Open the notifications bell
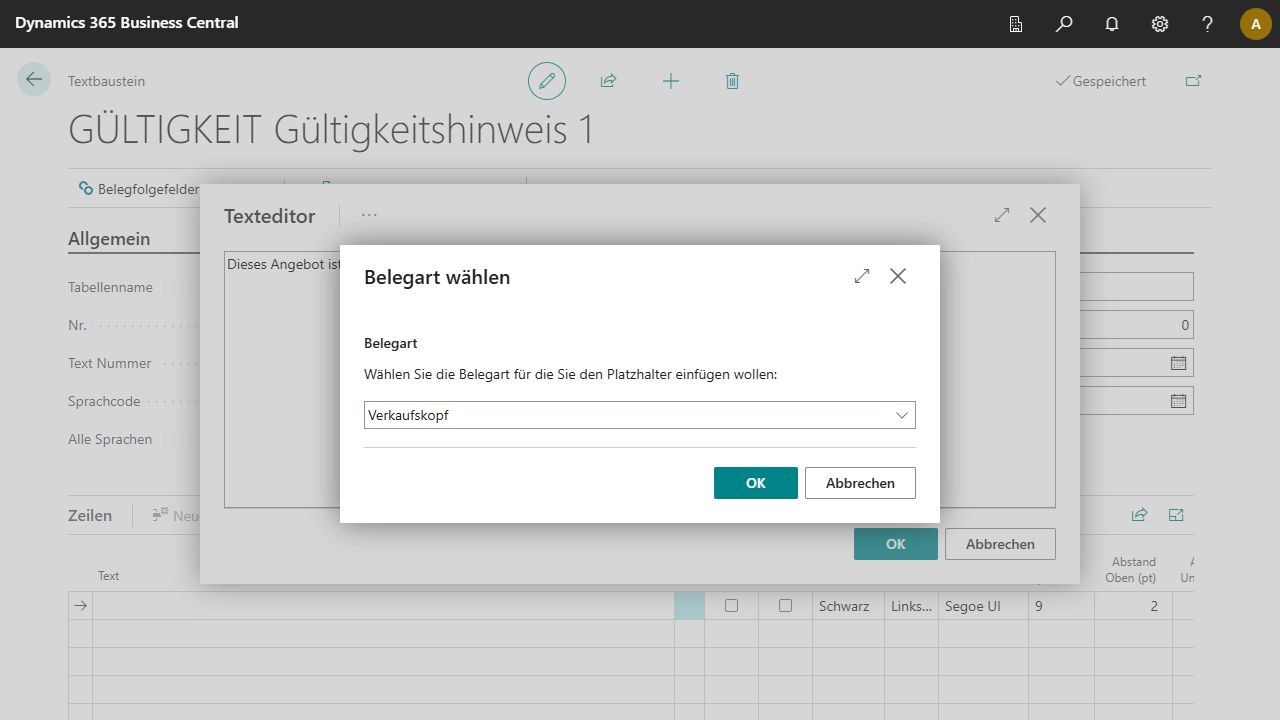 pyautogui.click(x=1112, y=24)
